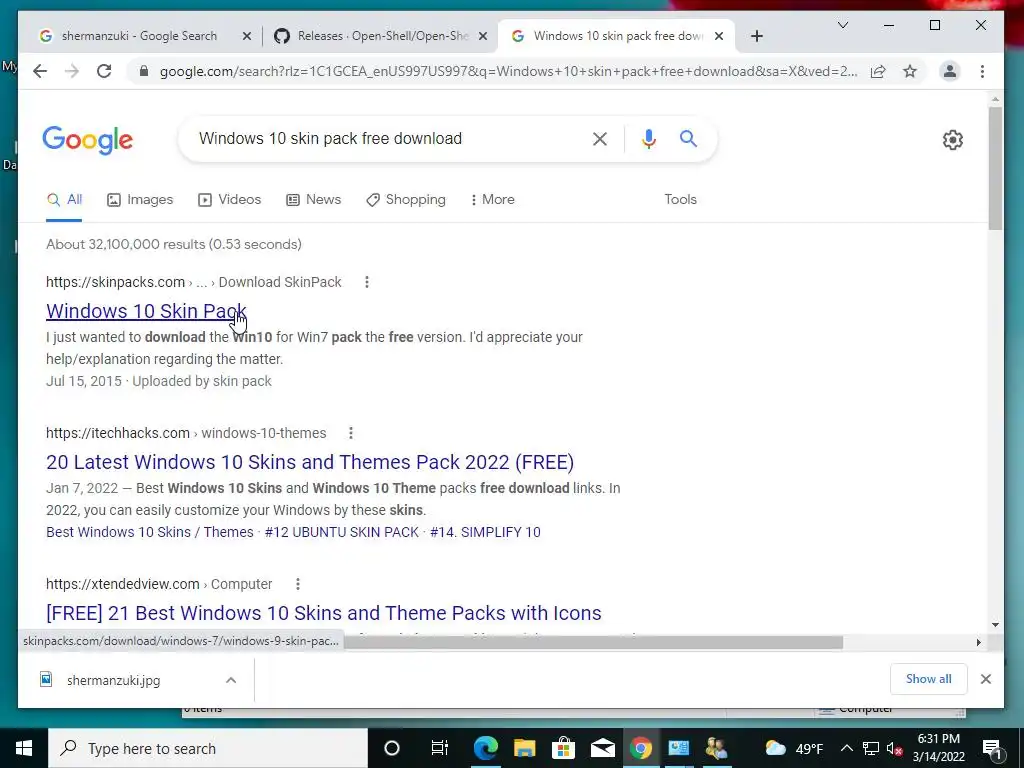
Task: Close the Releases Open-Shell tab
Action: tap(483, 36)
